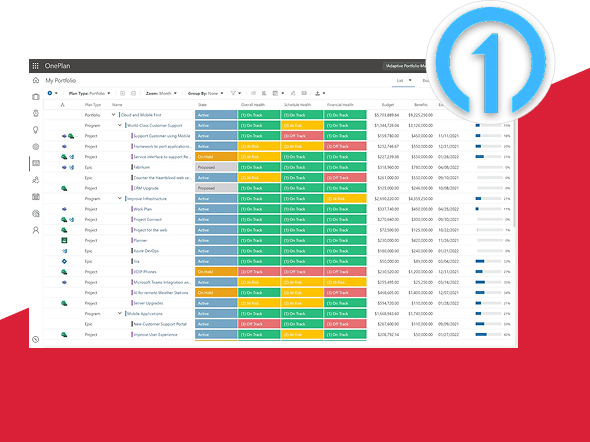
Task: Collapse the Mobile Applications program
Action: (120, 313)
